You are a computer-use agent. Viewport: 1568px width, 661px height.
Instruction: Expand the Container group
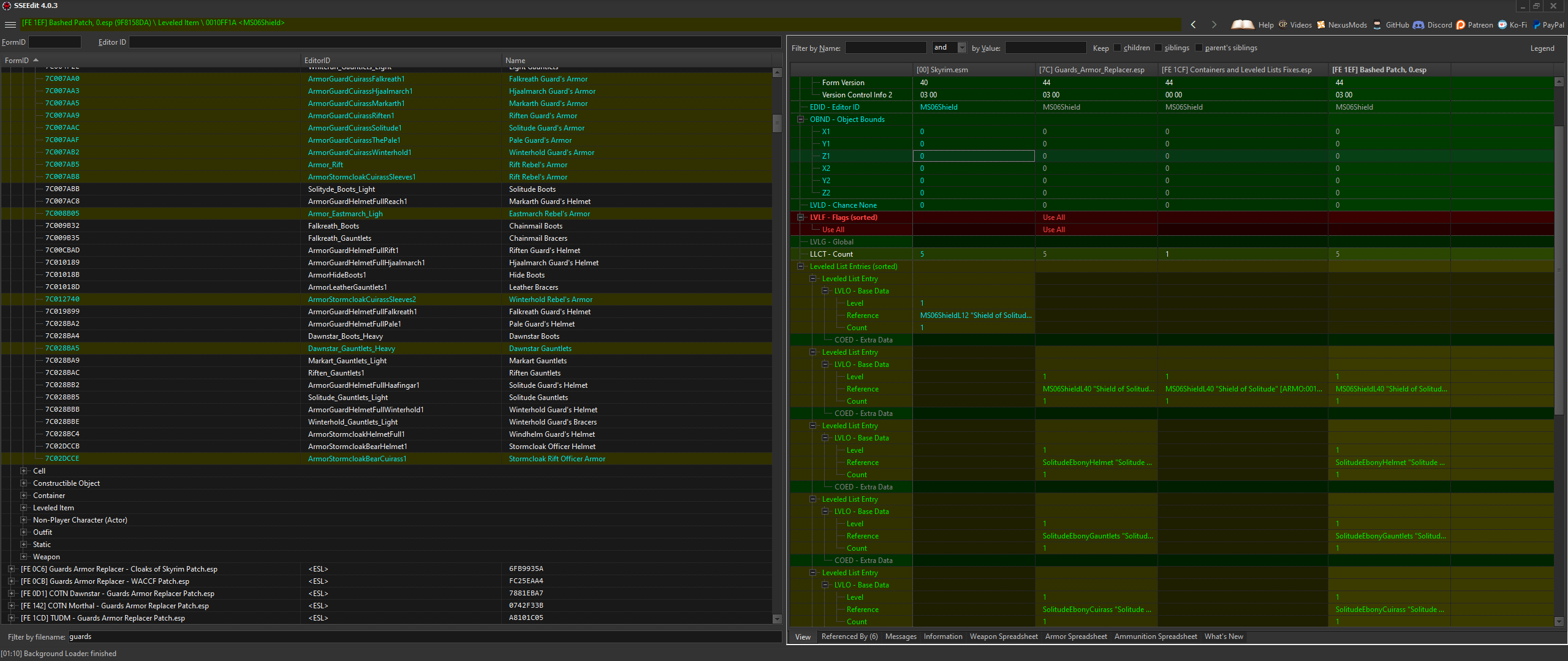pos(24,496)
